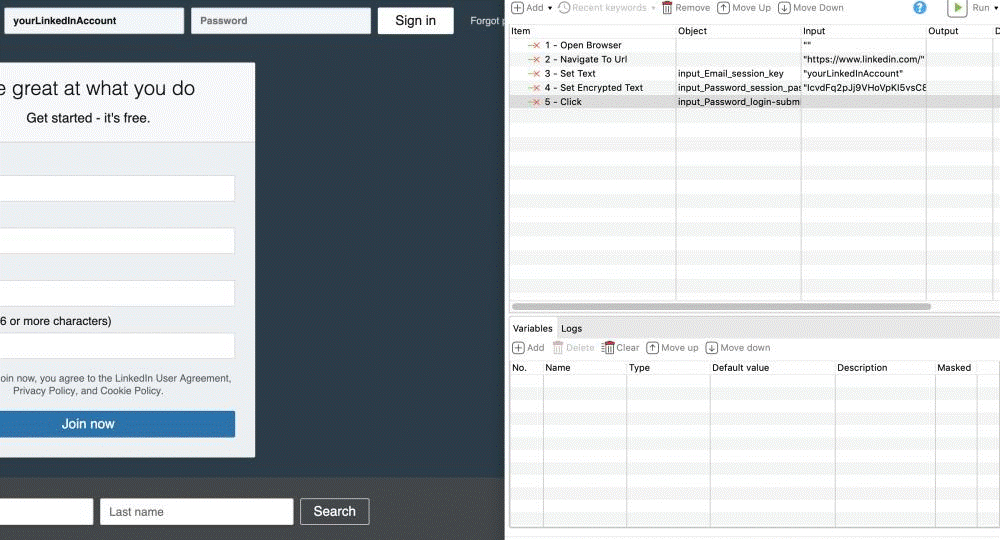Click the step 5 Click keyword icon
The height and width of the screenshot is (540, 1000).
(x=534, y=102)
